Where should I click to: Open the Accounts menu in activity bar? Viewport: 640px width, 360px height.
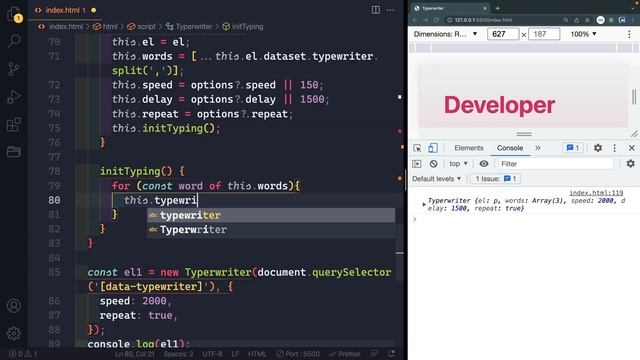tap(14, 306)
